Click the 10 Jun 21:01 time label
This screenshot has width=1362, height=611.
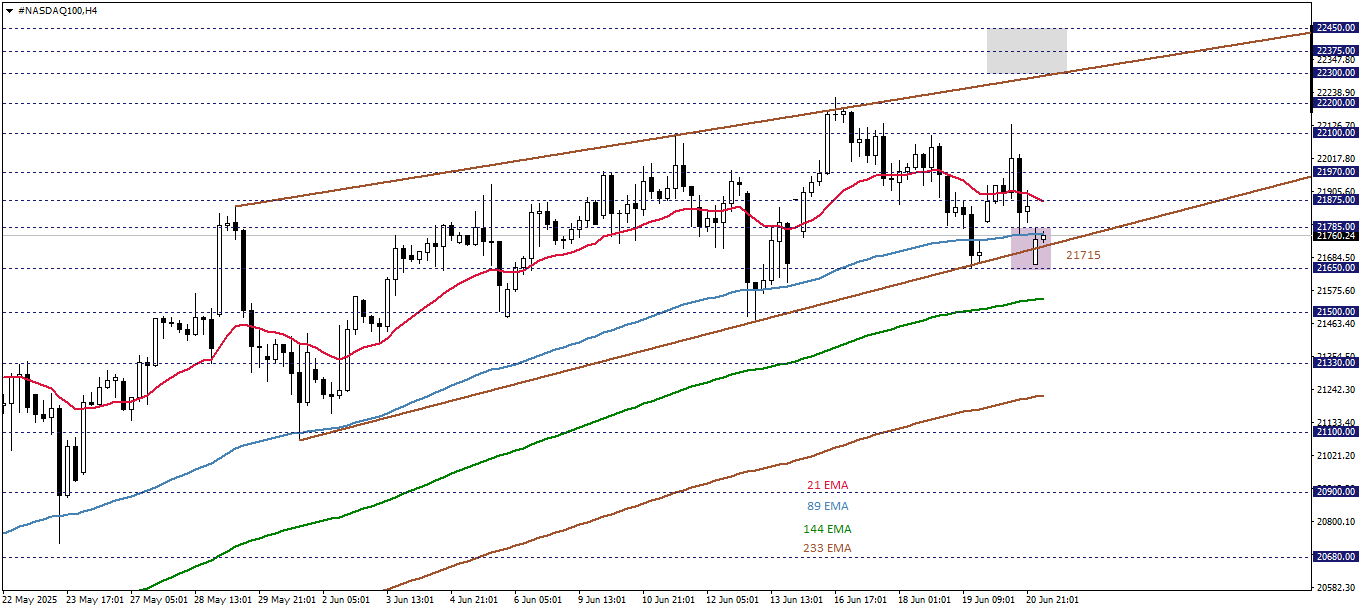point(669,600)
